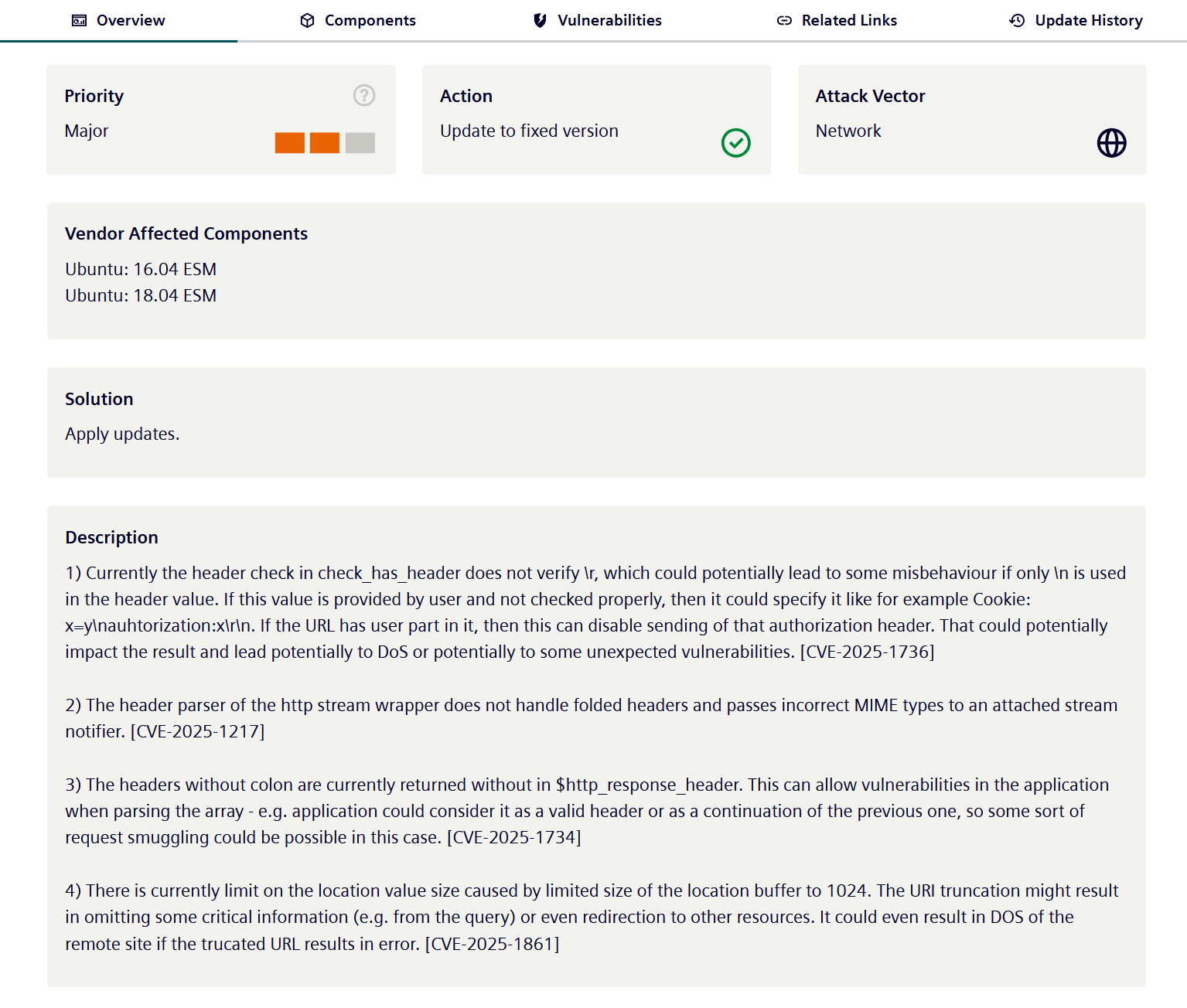Click the Components cube icon

307,21
